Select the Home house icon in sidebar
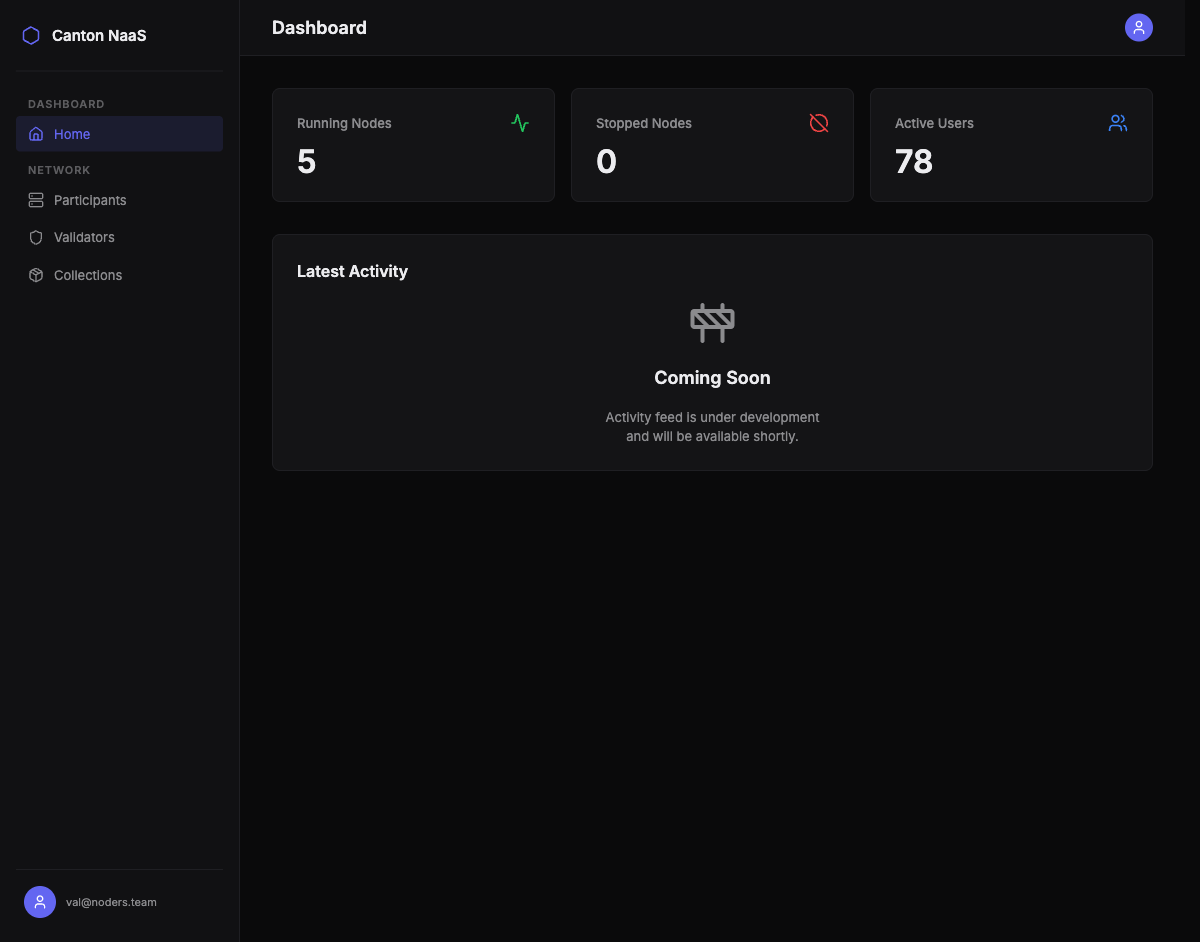 point(36,133)
